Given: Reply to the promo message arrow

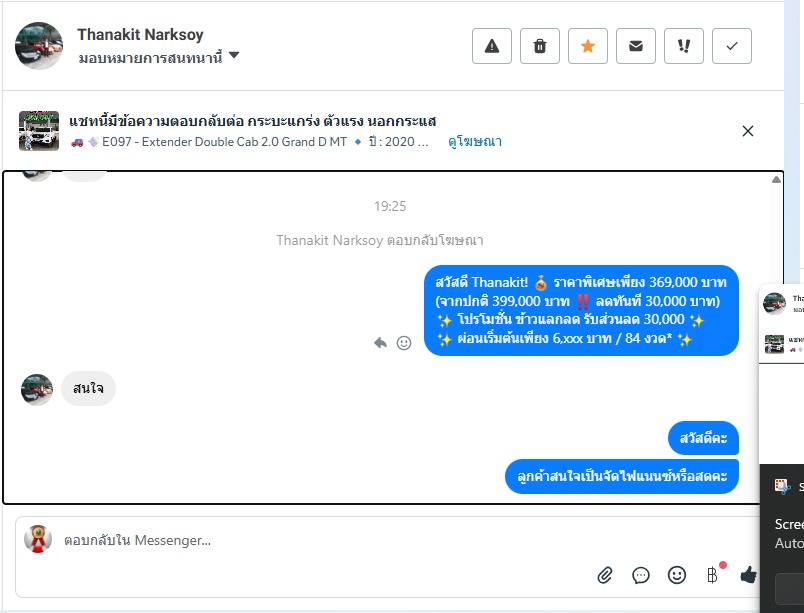Looking at the screenshot, I should point(380,342).
